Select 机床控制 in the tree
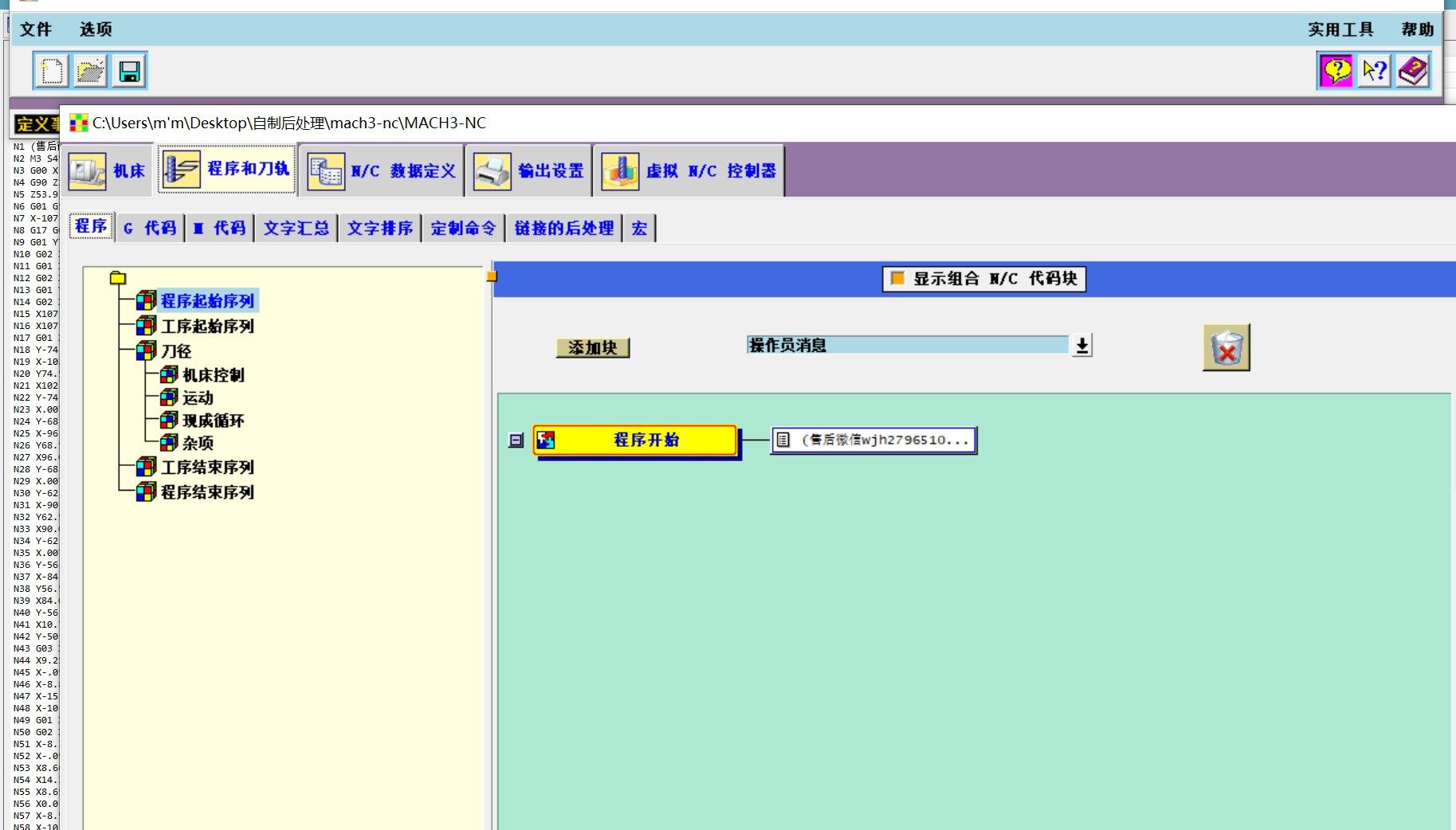Screen dimensions: 1456x830 pyautogui.click(x=214, y=375)
